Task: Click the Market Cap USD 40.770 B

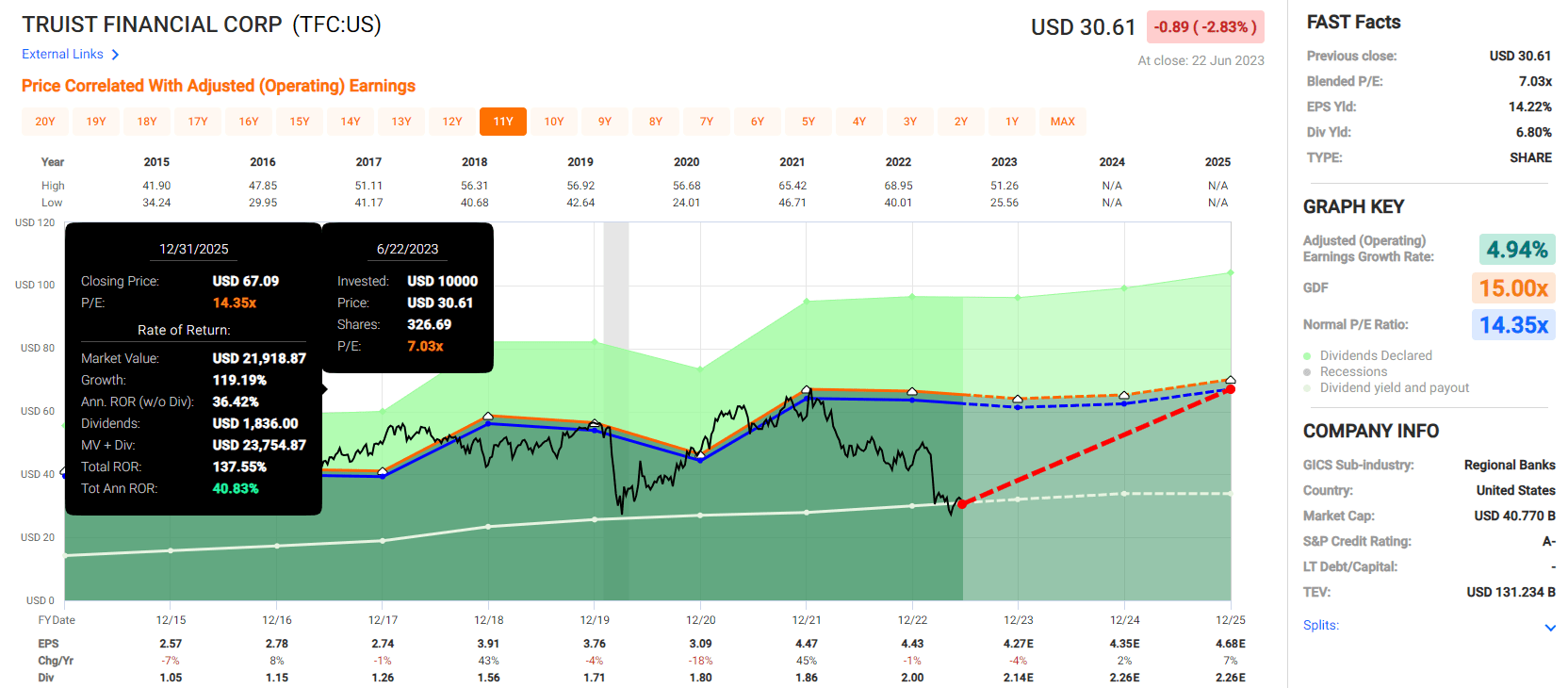Action: tap(1514, 516)
